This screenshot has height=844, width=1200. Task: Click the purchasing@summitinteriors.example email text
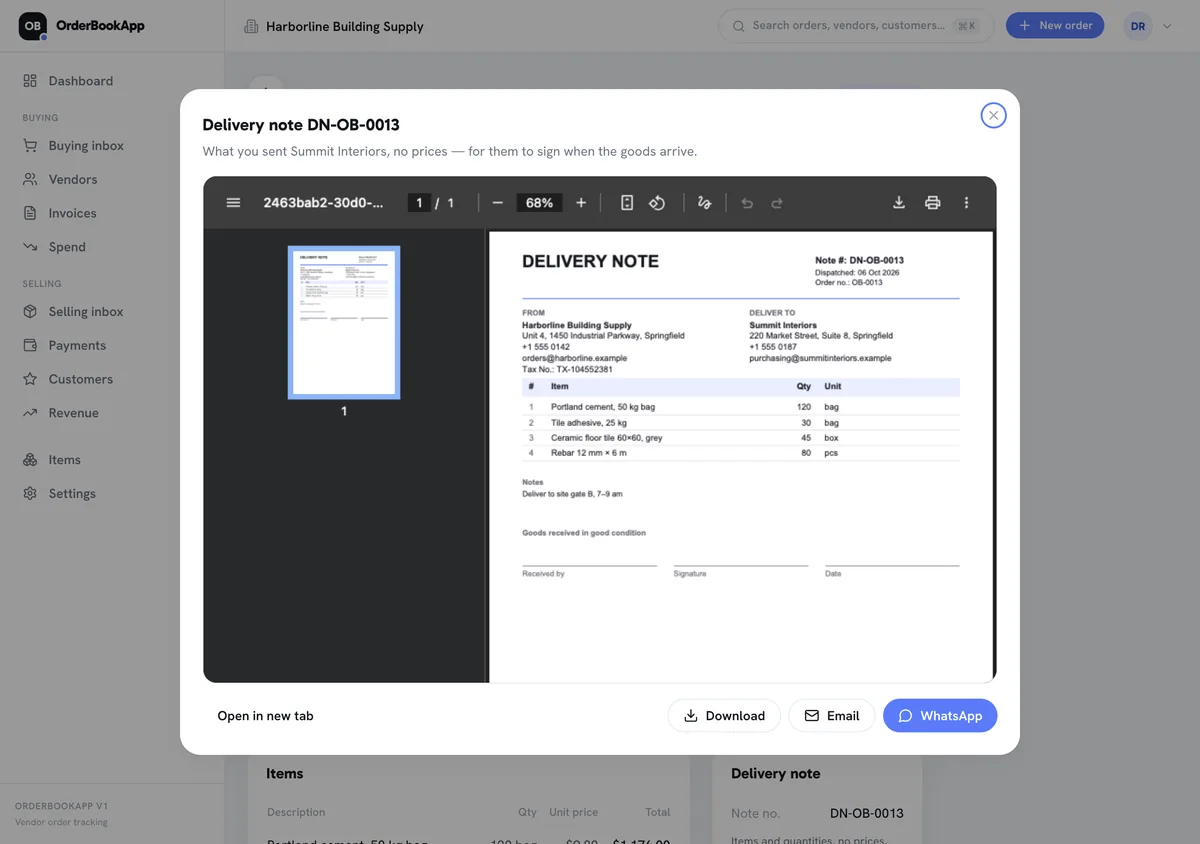[820, 358]
